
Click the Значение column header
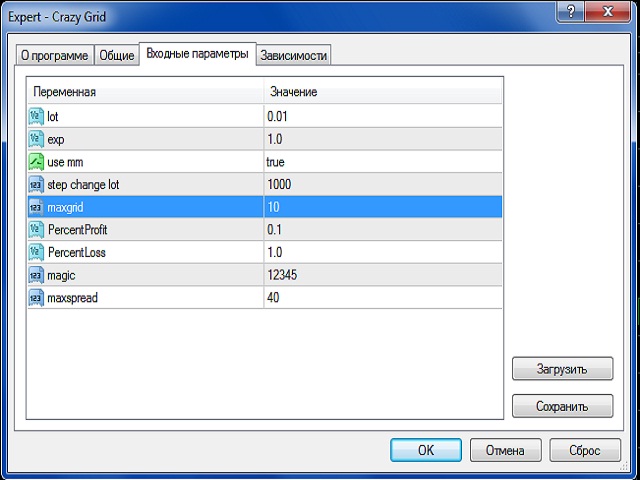pos(383,92)
